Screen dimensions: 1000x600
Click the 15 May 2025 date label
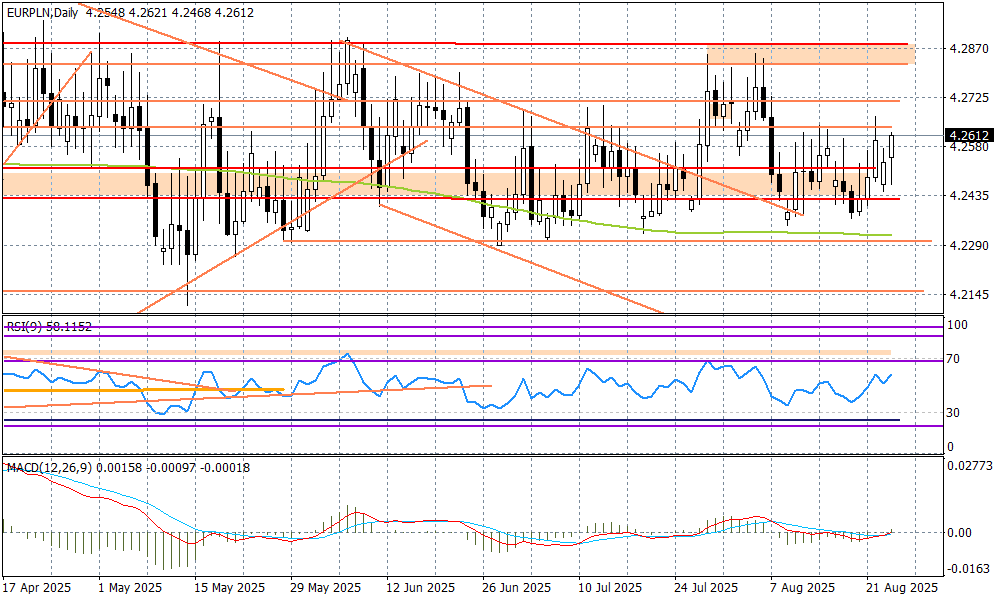(230, 587)
